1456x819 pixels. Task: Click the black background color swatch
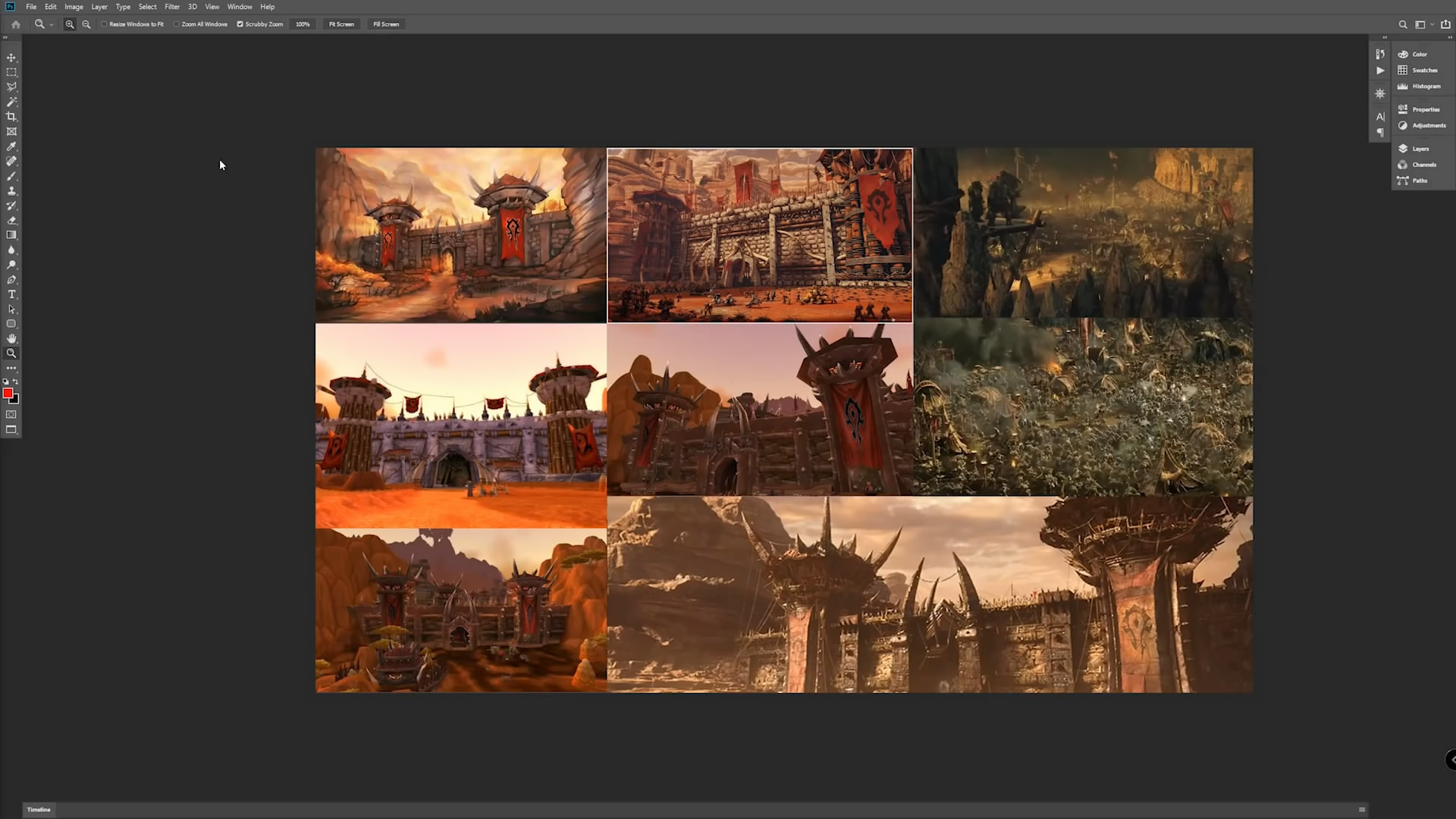[x=16, y=400]
